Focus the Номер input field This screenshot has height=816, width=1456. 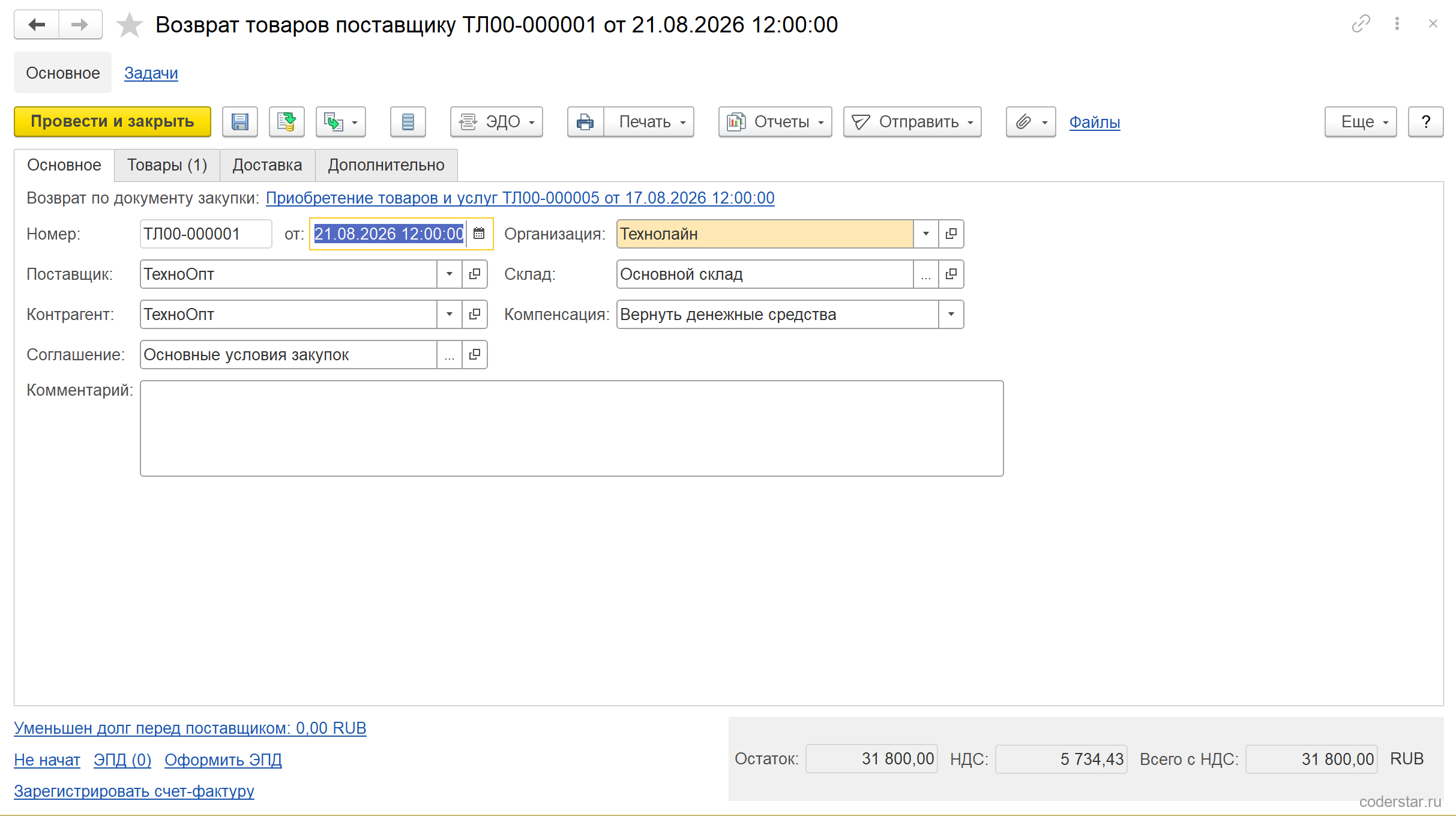click(x=206, y=234)
